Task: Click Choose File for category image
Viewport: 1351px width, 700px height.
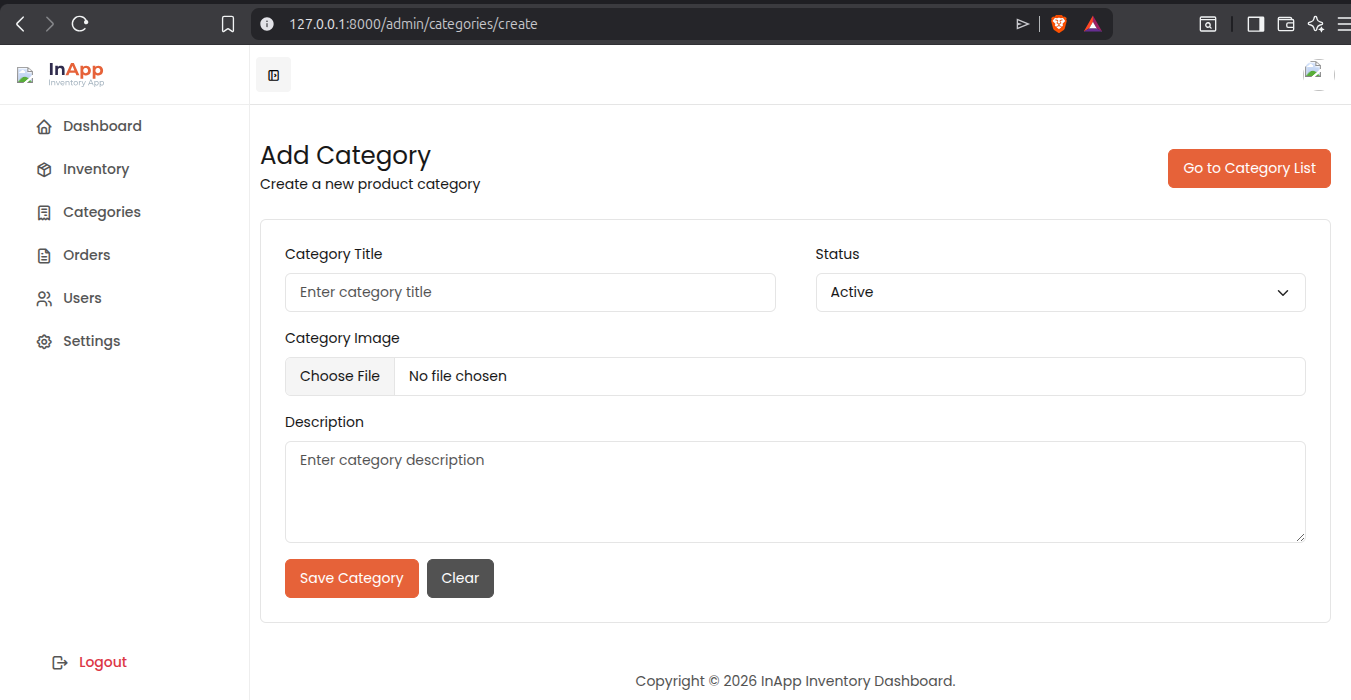Action: coord(340,376)
